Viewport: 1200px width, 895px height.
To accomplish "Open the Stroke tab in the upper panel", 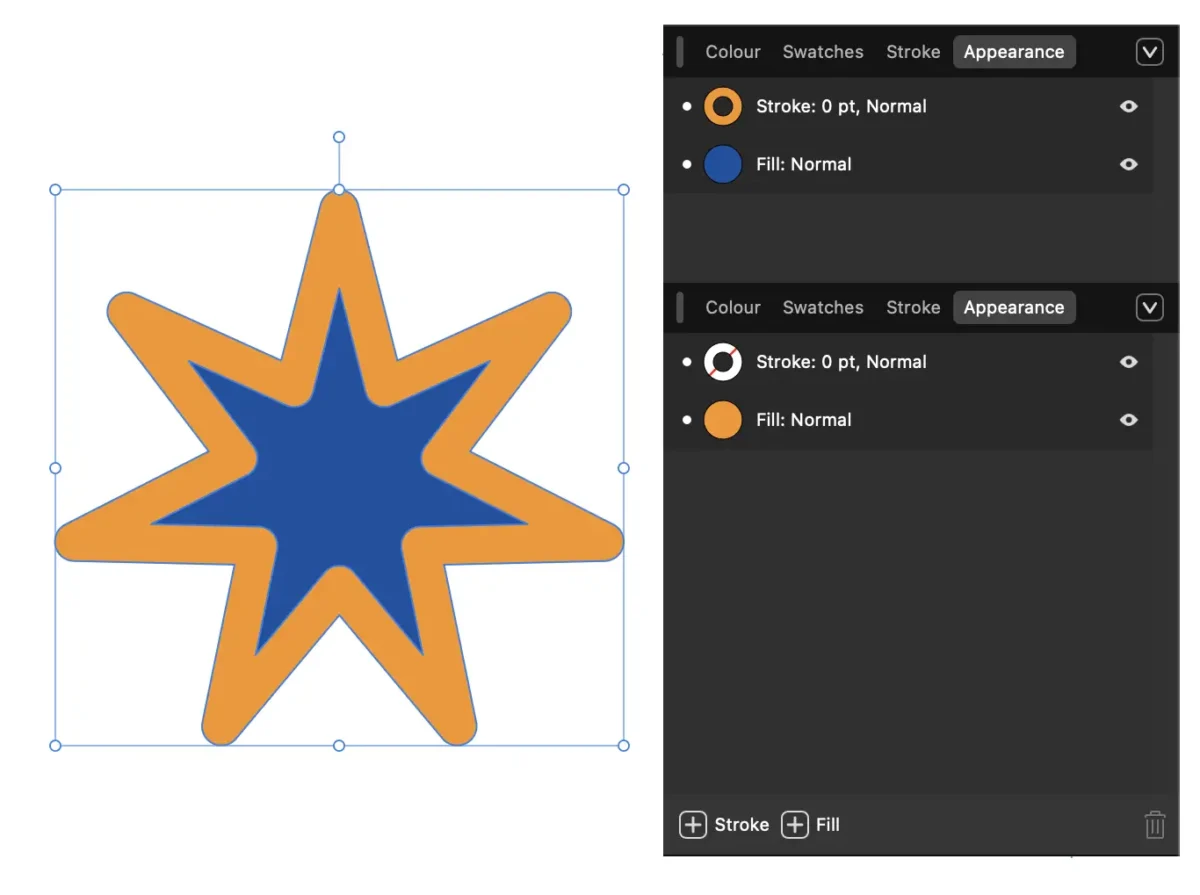I will pyautogui.click(x=913, y=52).
